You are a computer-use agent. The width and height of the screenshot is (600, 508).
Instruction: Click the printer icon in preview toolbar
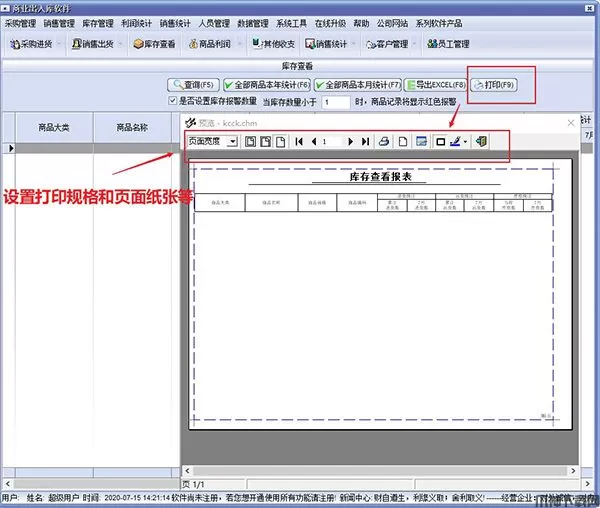point(384,142)
